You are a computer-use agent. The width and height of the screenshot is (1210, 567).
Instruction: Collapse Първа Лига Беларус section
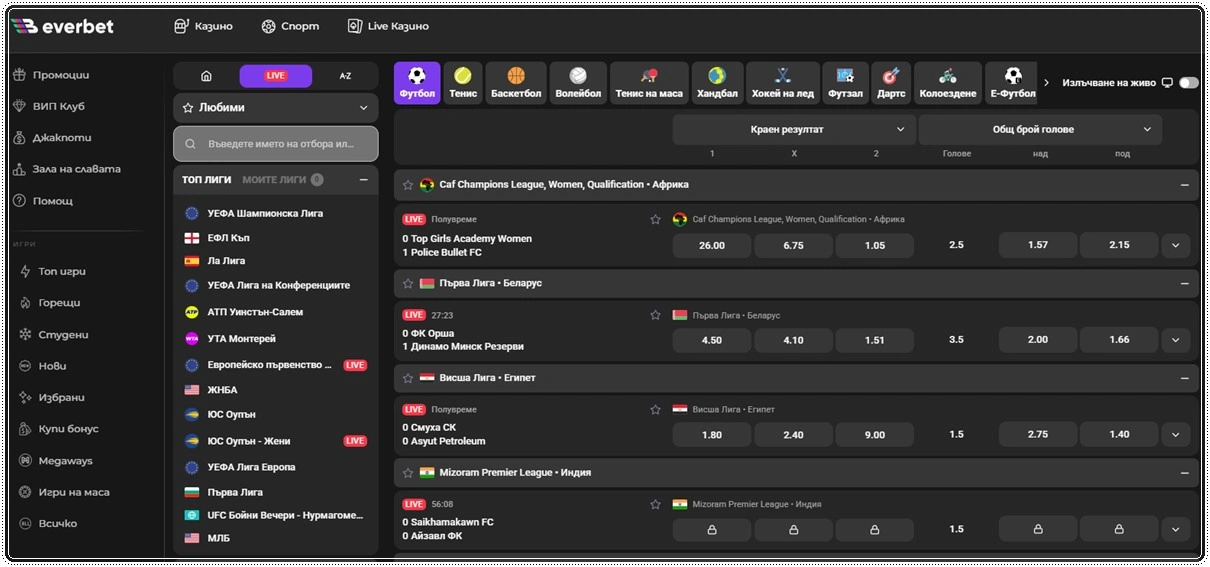1184,283
